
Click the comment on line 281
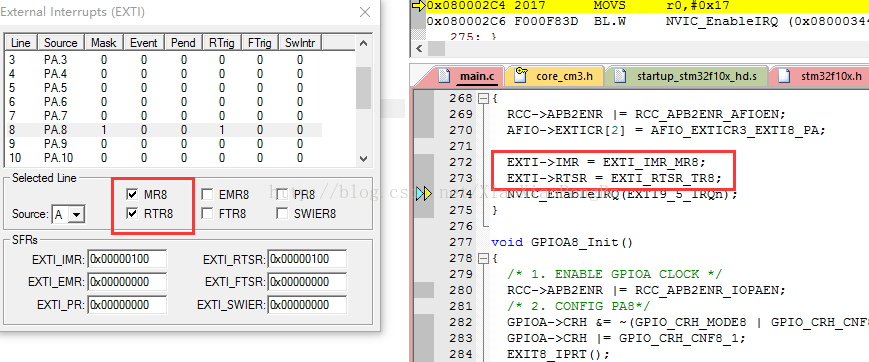click(x=579, y=306)
